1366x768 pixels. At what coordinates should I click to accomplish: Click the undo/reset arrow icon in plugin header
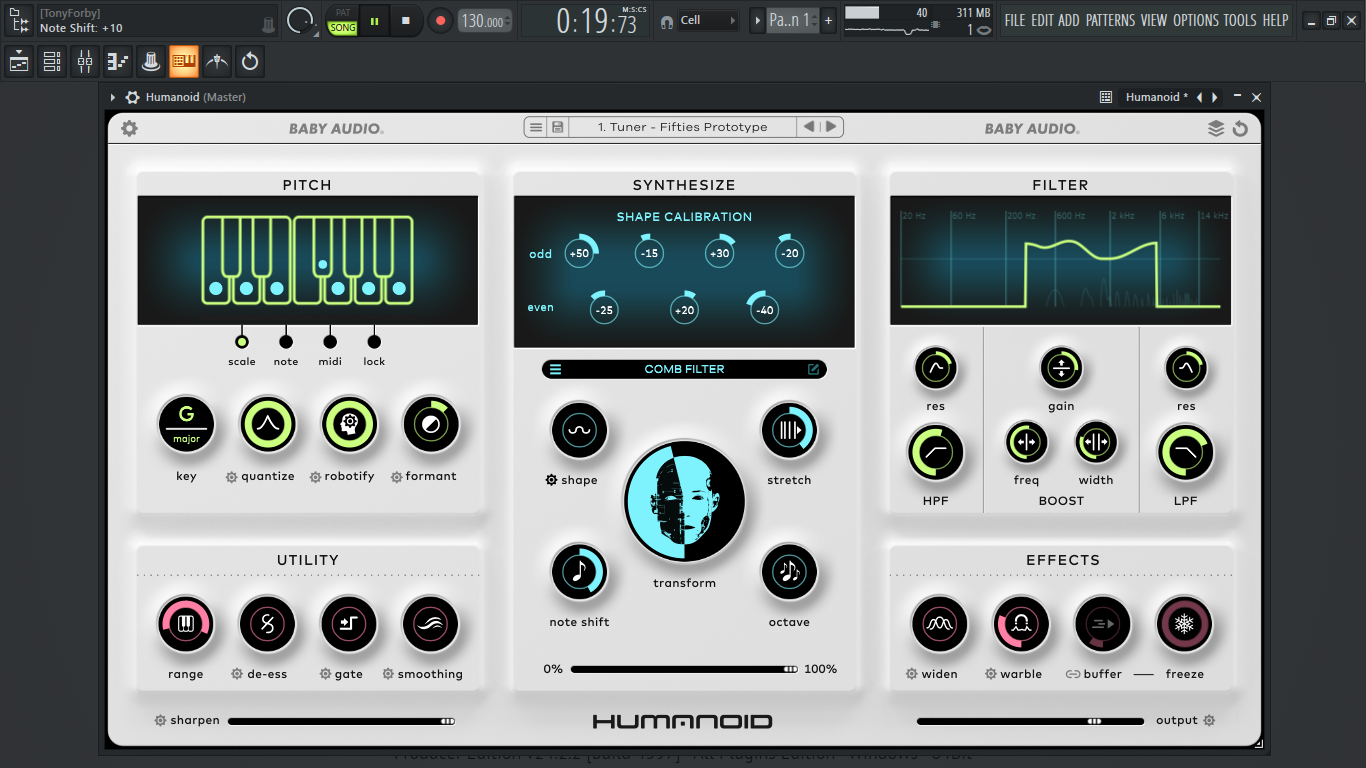[x=1240, y=128]
